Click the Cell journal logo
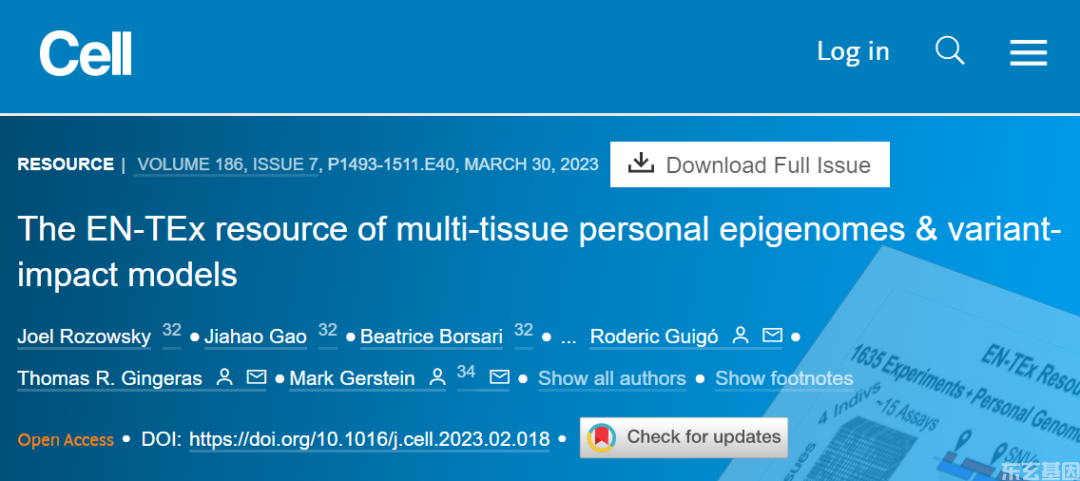The width and height of the screenshot is (1080, 481). click(85, 54)
